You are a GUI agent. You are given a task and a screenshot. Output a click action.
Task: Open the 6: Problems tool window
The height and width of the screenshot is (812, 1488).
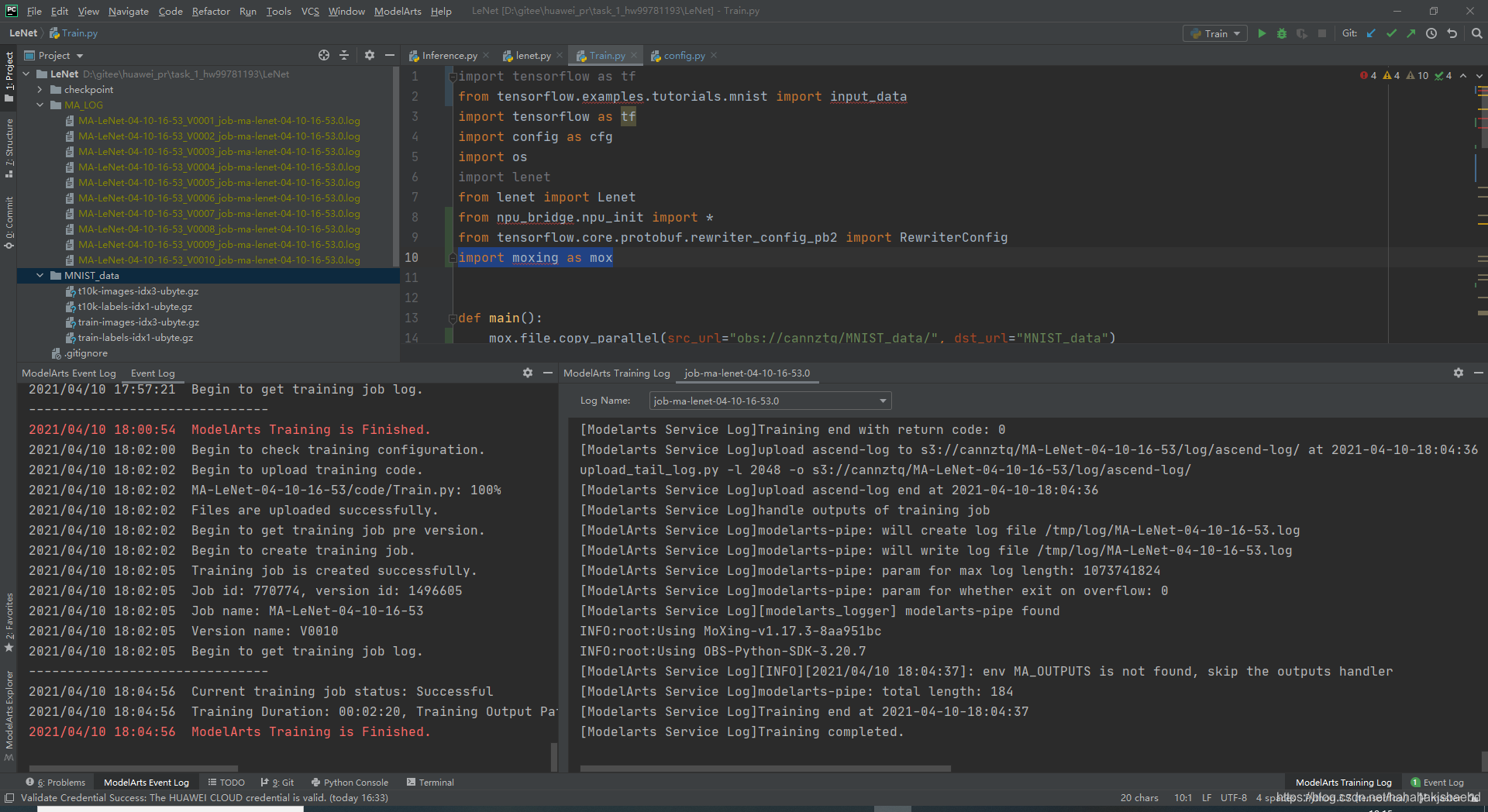(56, 783)
